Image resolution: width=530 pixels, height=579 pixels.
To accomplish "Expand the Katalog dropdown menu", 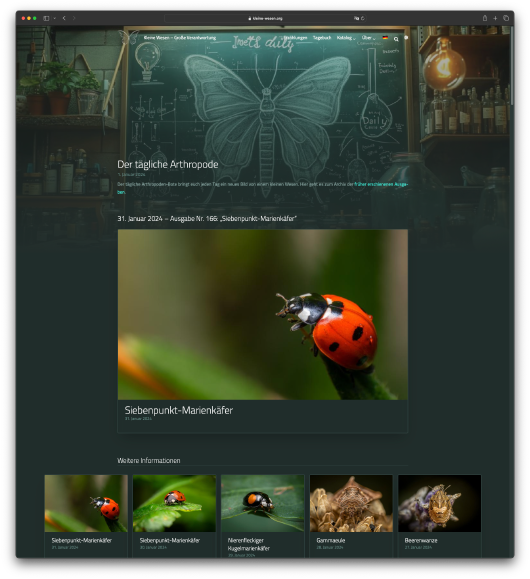I will click(x=346, y=38).
